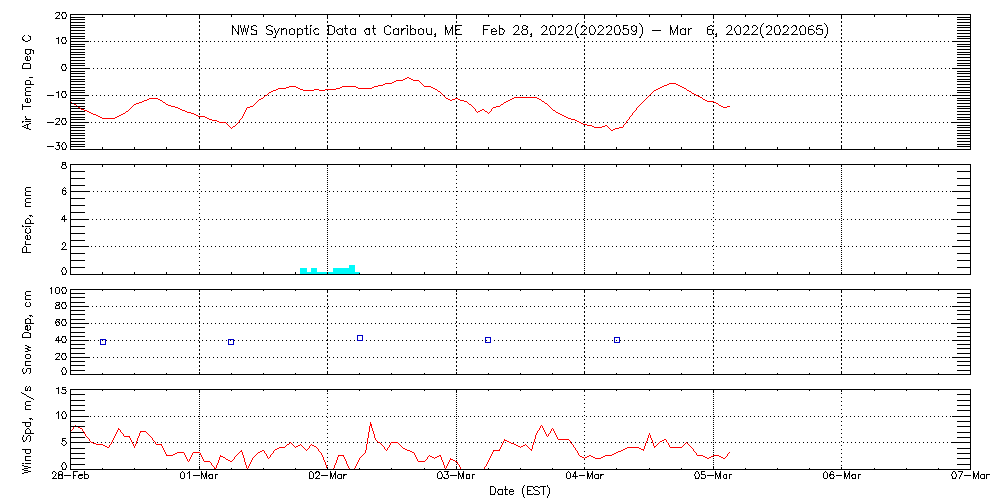Click the leftmost cyan precipitation bar

[303, 270]
